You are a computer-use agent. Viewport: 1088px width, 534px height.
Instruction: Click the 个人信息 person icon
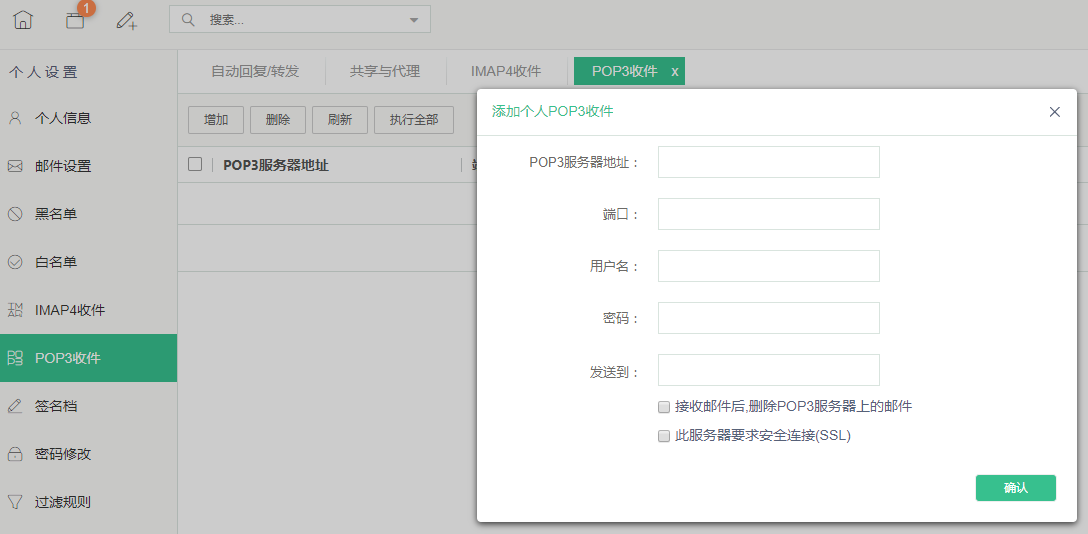pos(15,119)
